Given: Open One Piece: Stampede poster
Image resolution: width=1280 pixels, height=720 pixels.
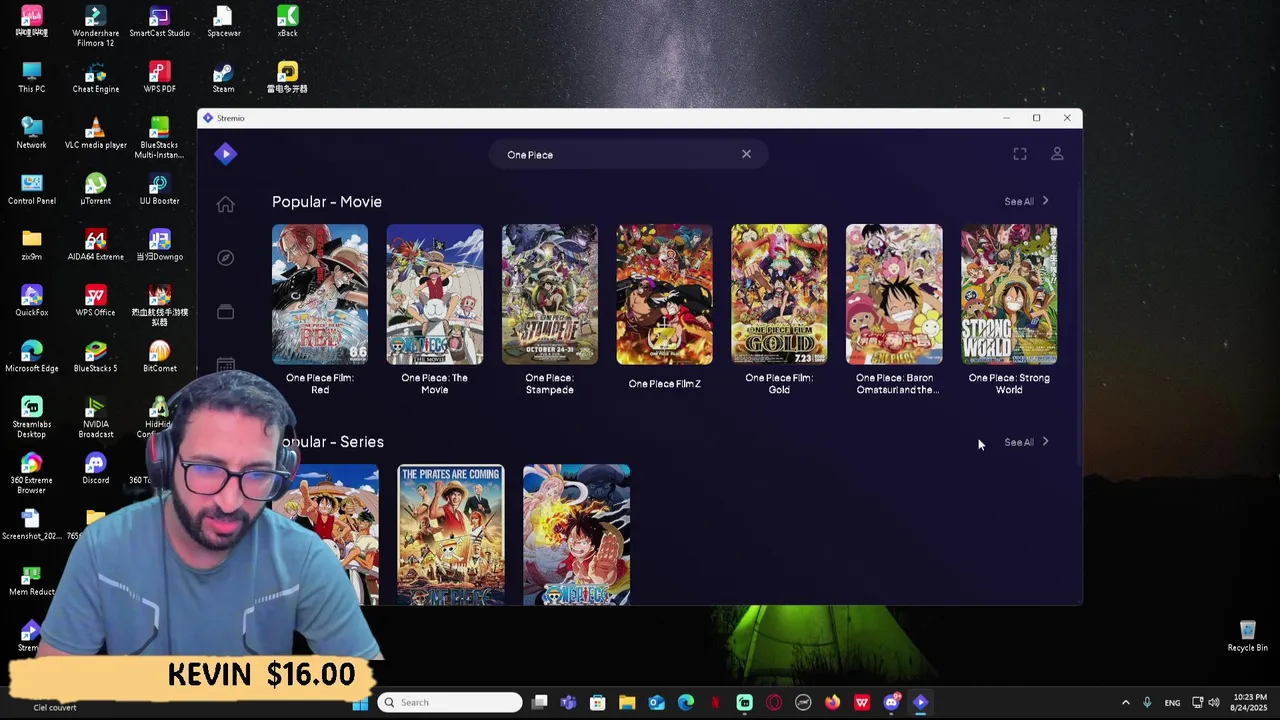Looking at the screenshot, I should pos(550,294).
